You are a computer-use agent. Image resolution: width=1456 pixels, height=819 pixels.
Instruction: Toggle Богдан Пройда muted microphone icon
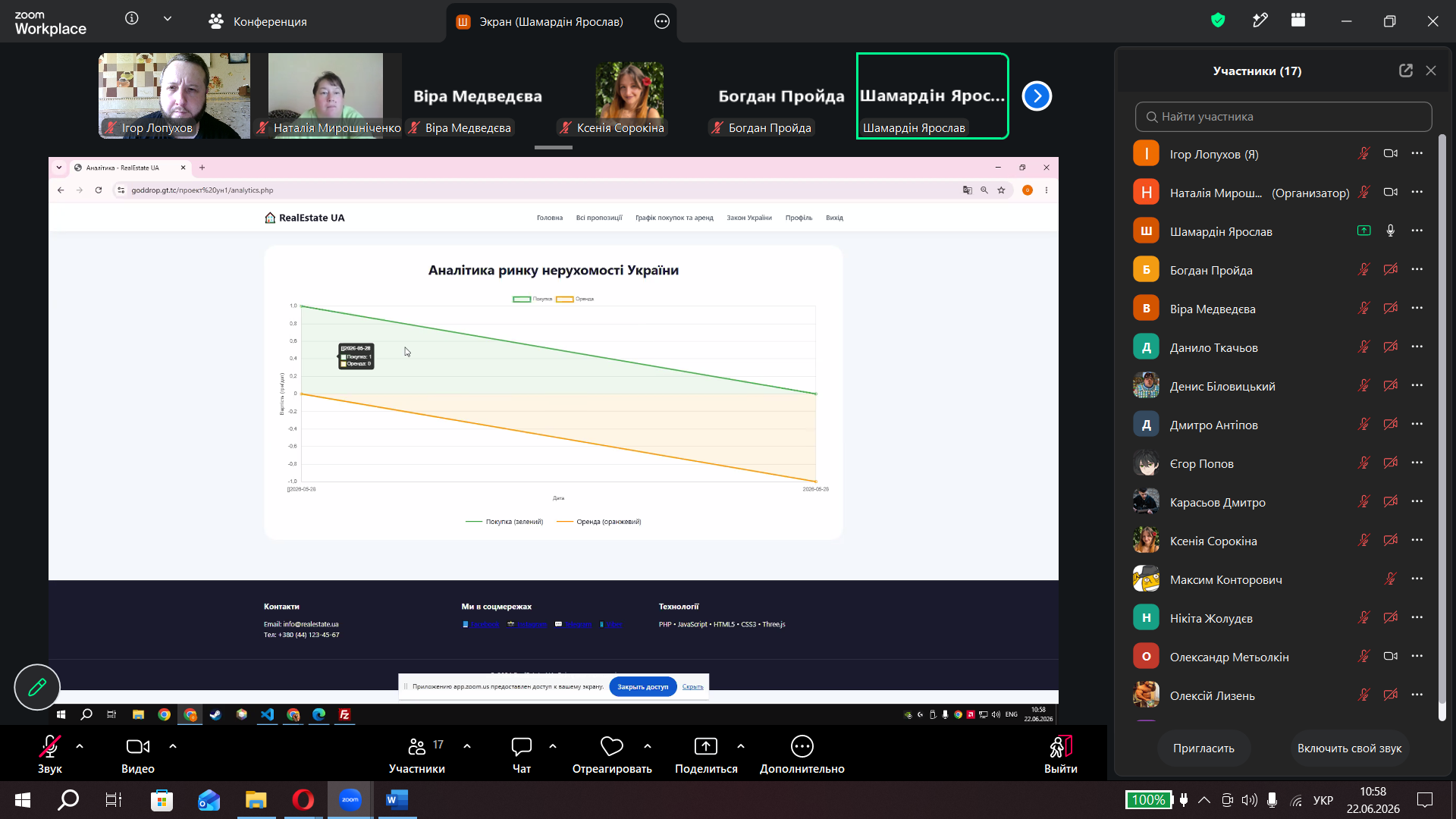click(x=1363, y=269)
